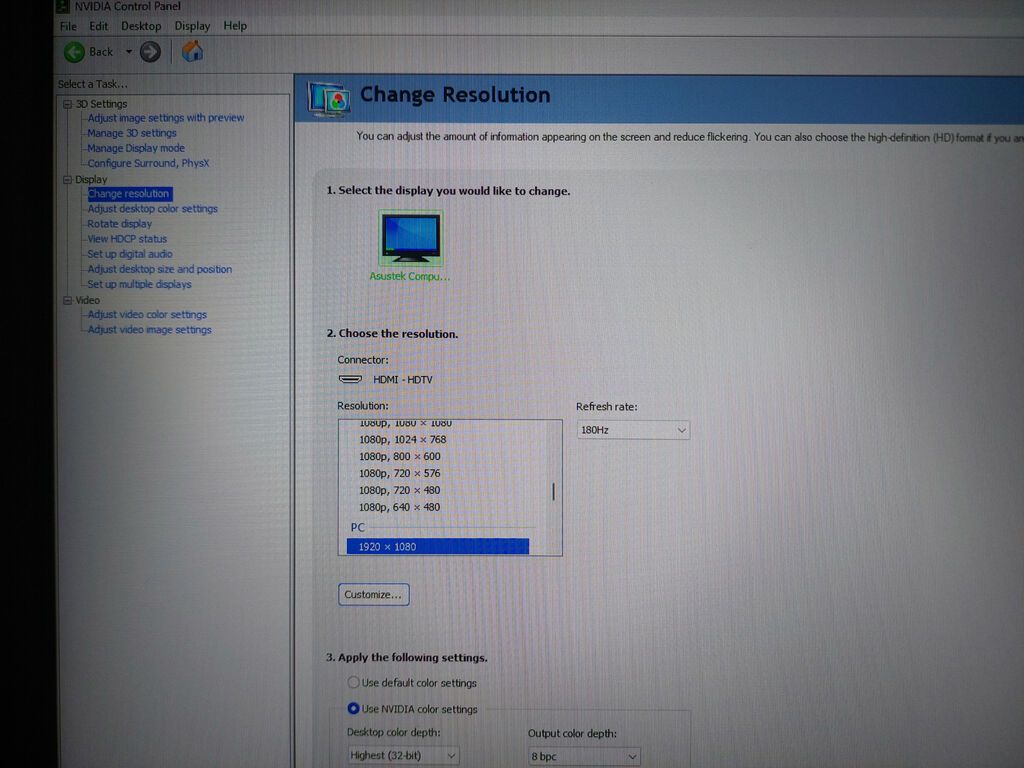The height and width of the screenshot is (768, 1024).
Task: Open Manage 3D settings link
Action: pos(132,133)
